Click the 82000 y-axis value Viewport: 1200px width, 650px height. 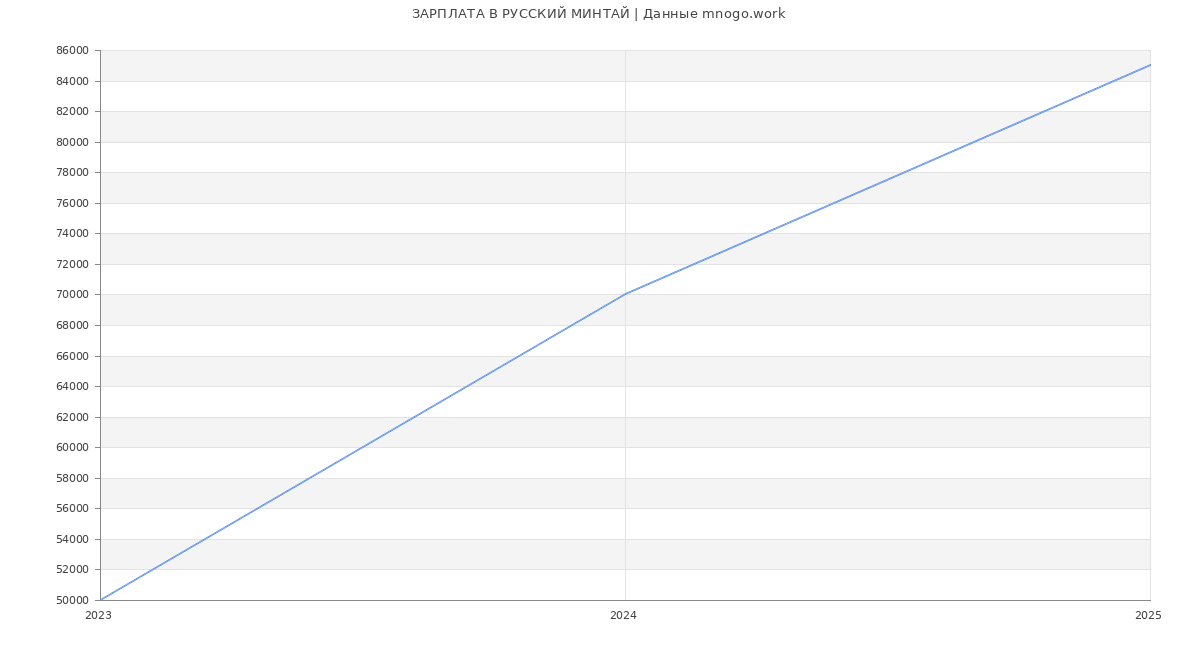(72, 111)
